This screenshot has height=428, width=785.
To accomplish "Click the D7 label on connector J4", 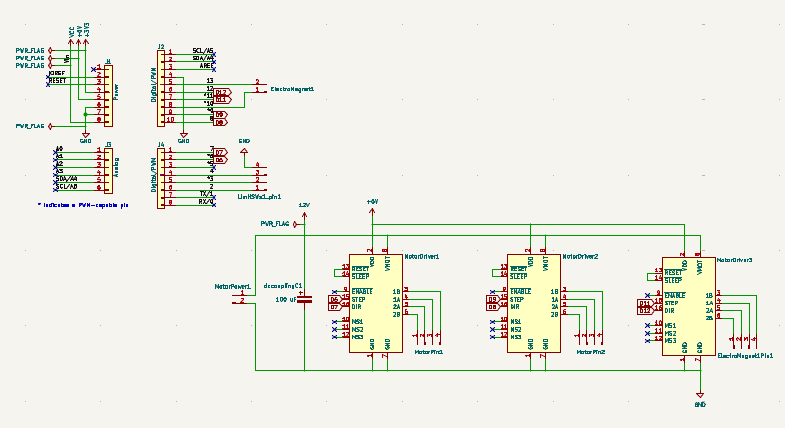I will (220, 152).
